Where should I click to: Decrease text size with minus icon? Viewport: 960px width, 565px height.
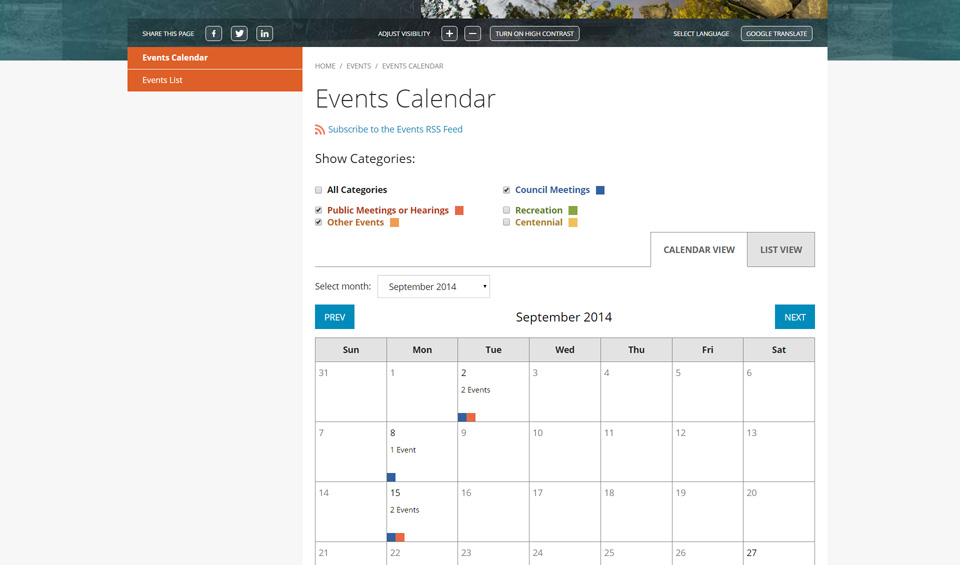coord(473,34)
